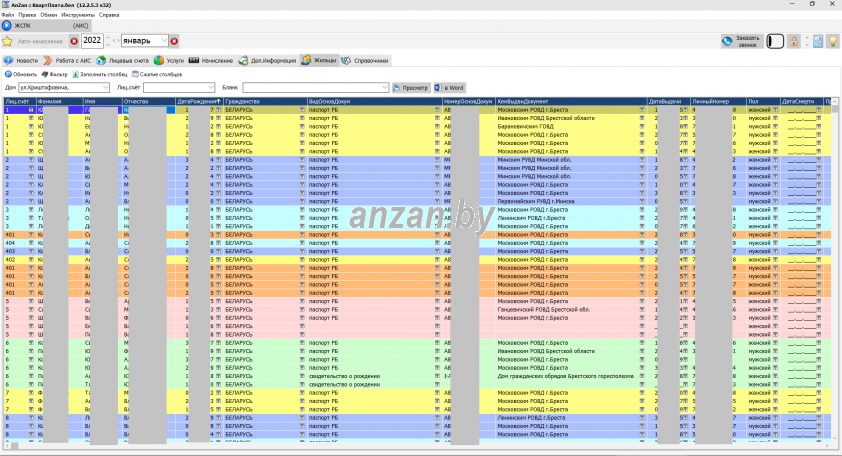The image size is (842, 456).
Task: Open the Лиц.счёт dropdown
Action: point(210,88)
